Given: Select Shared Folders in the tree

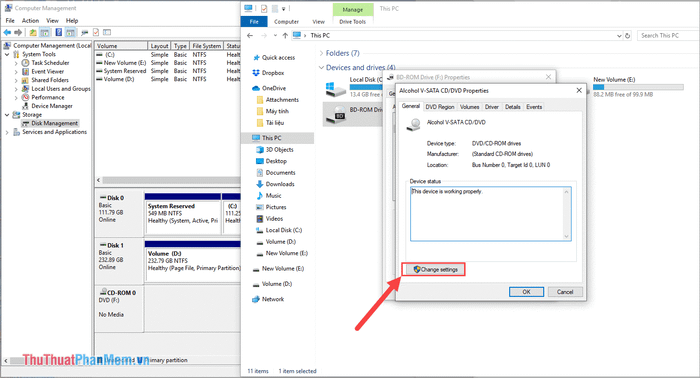Looking at the screenshot, I should [50, 80].
